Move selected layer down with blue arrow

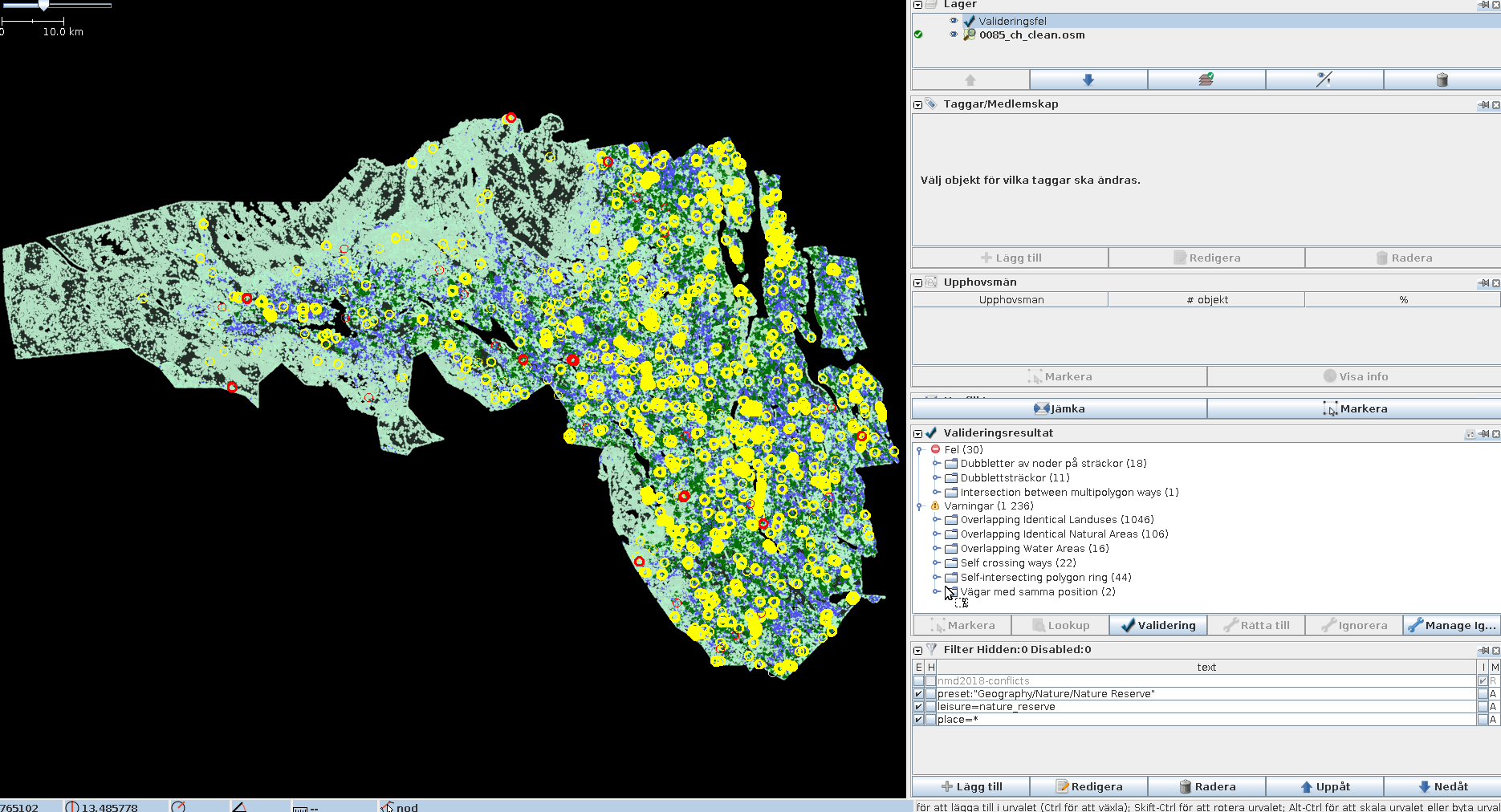[1088, 79]
